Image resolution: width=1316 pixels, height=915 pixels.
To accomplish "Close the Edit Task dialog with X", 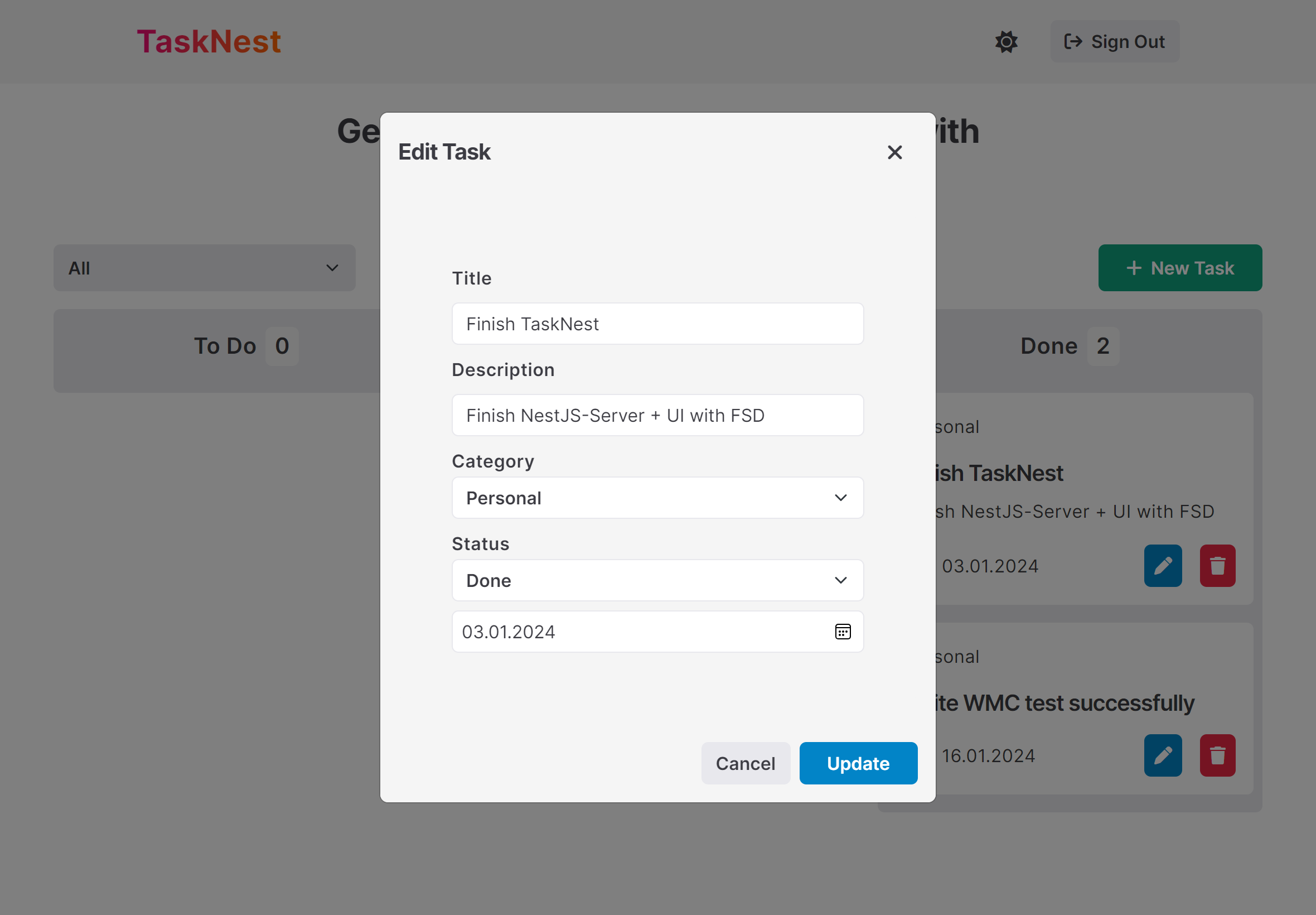I will [894, 152].
